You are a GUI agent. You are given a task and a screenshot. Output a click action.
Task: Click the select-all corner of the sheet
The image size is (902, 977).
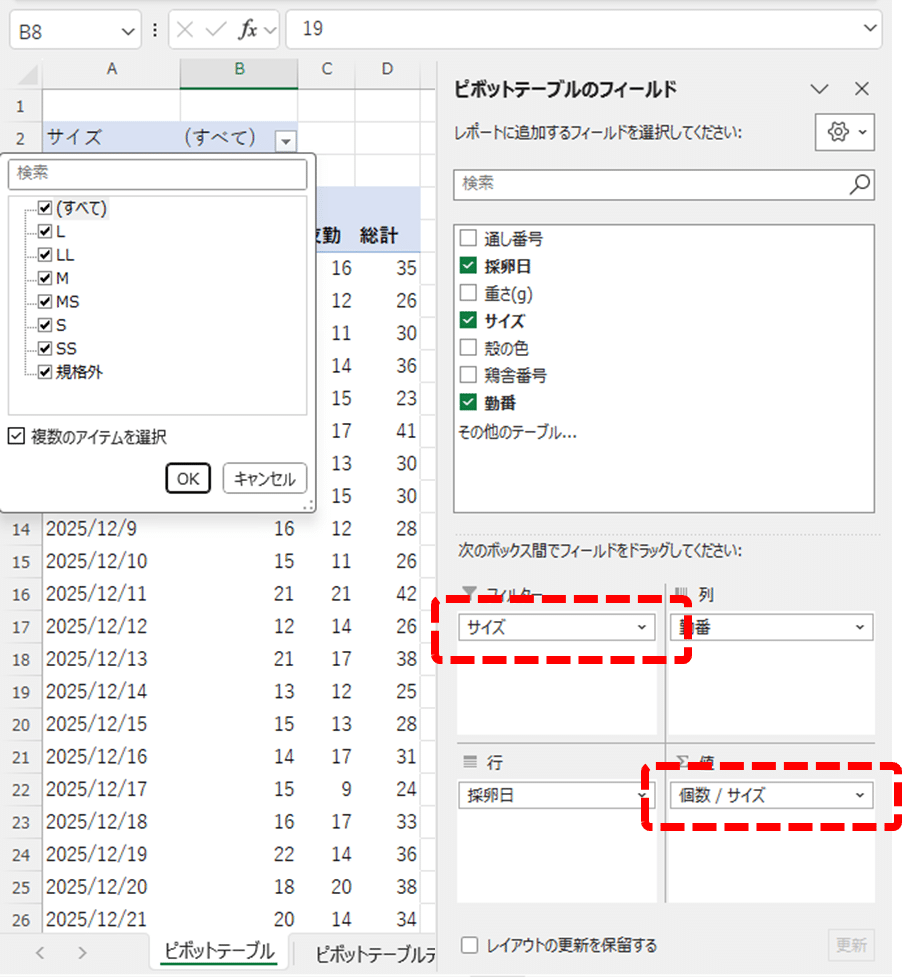[27, 75]
